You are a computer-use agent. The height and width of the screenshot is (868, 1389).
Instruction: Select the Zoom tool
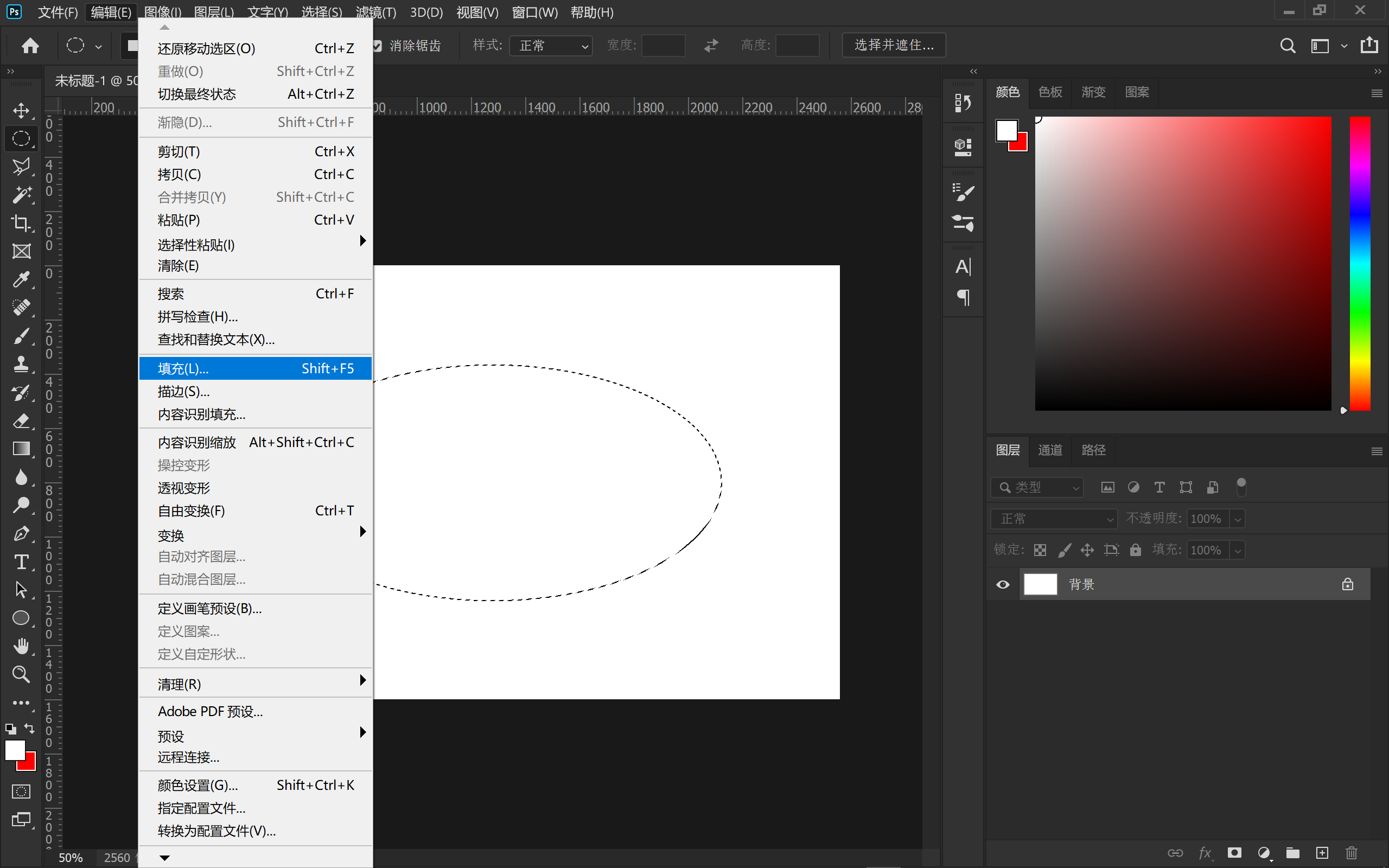tap(21, 674)
